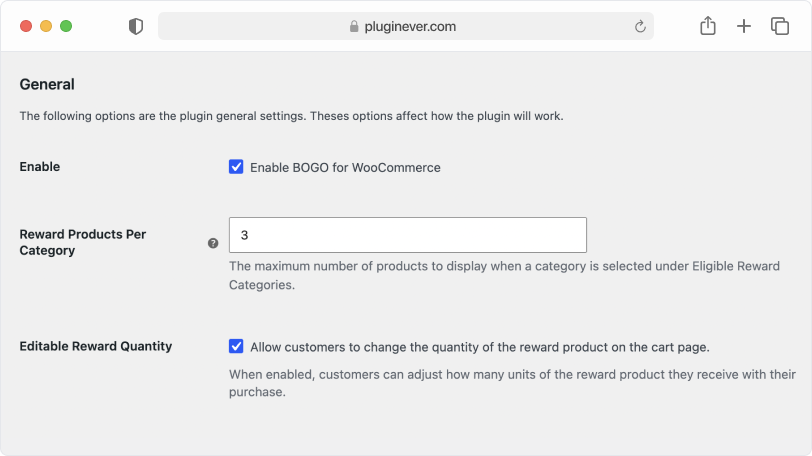Toggle the Editable Reward Quantity checkbox
The height and width of the screenshot is (456, 812).
(236, 346)
